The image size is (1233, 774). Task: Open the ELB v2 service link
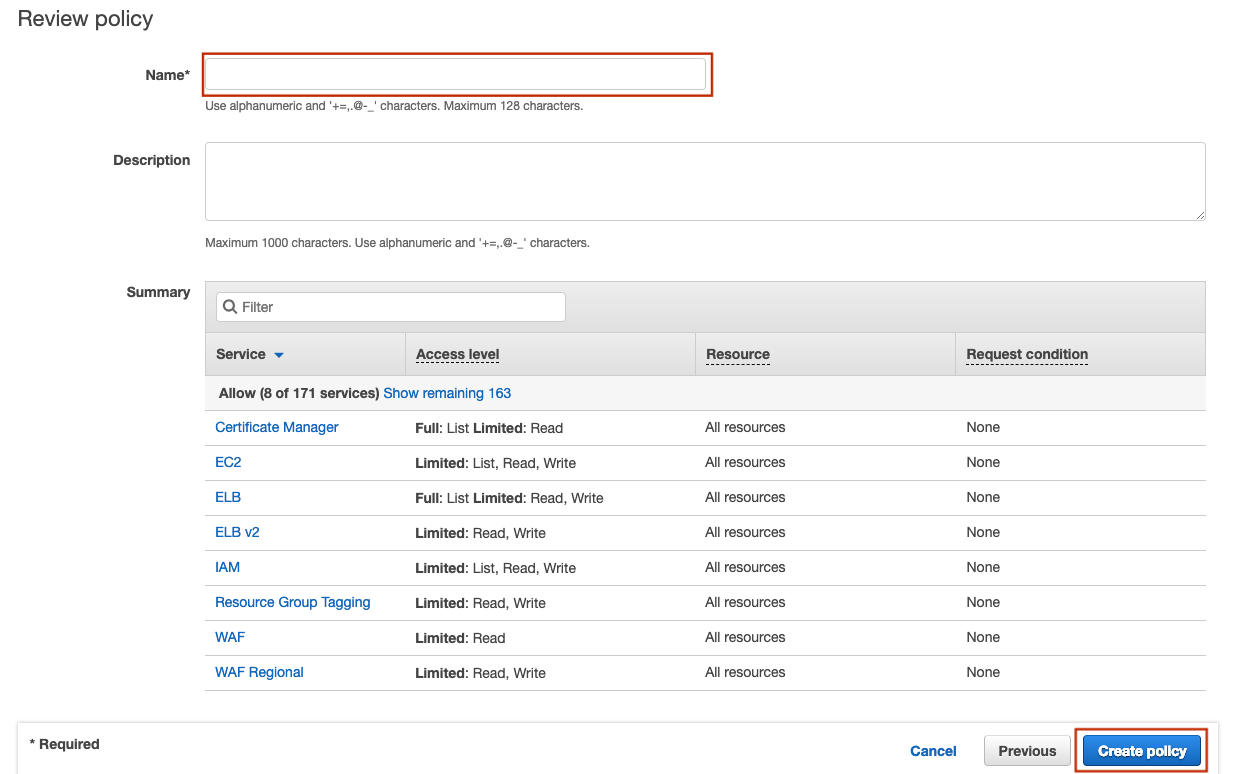click(237, 532)
